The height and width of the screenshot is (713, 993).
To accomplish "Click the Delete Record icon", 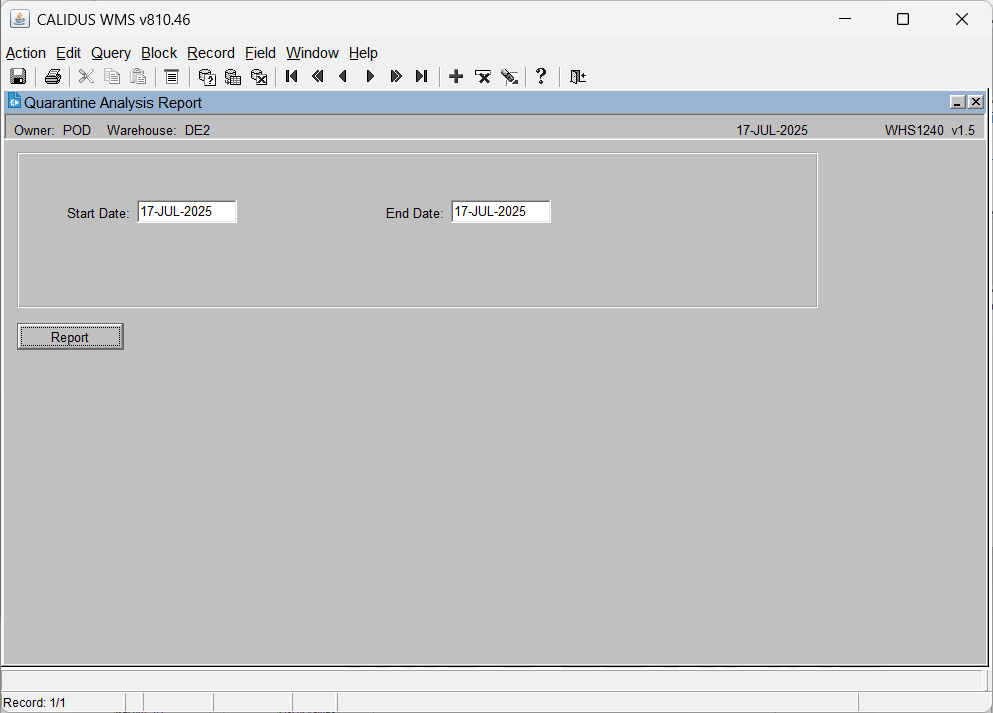I will (x=483, y=77).
